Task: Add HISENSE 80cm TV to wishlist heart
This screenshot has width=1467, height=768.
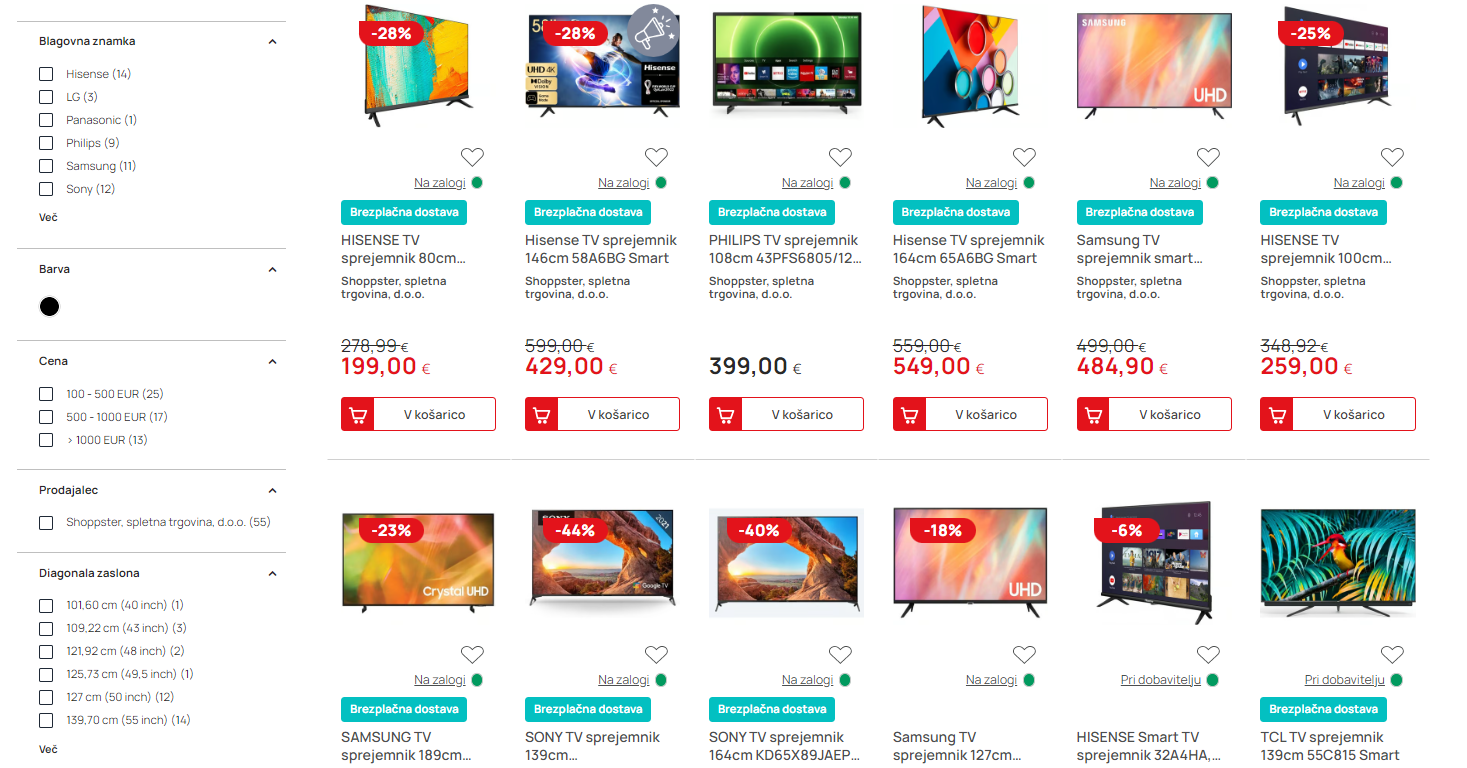Action: (x=472, y=157)
